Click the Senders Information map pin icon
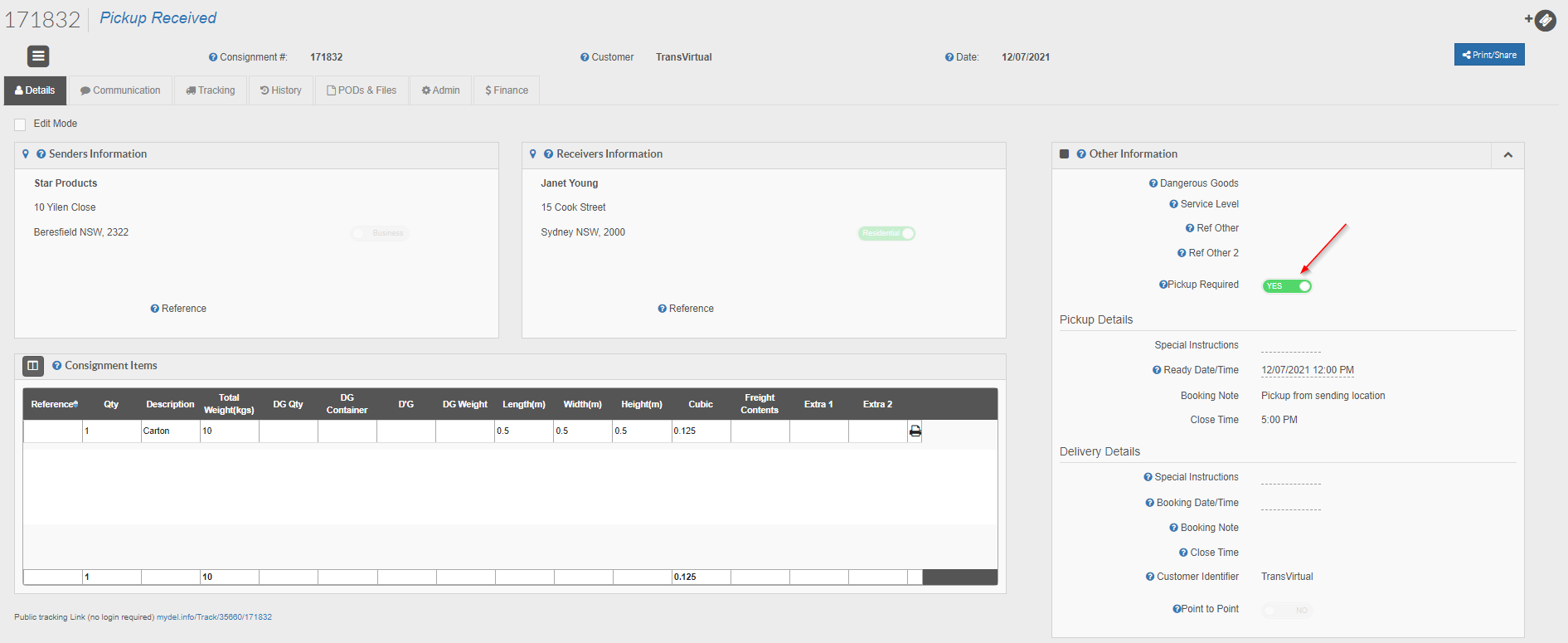Image resolution: width=1568 pixels, height=643 pixels. (26, 153)
